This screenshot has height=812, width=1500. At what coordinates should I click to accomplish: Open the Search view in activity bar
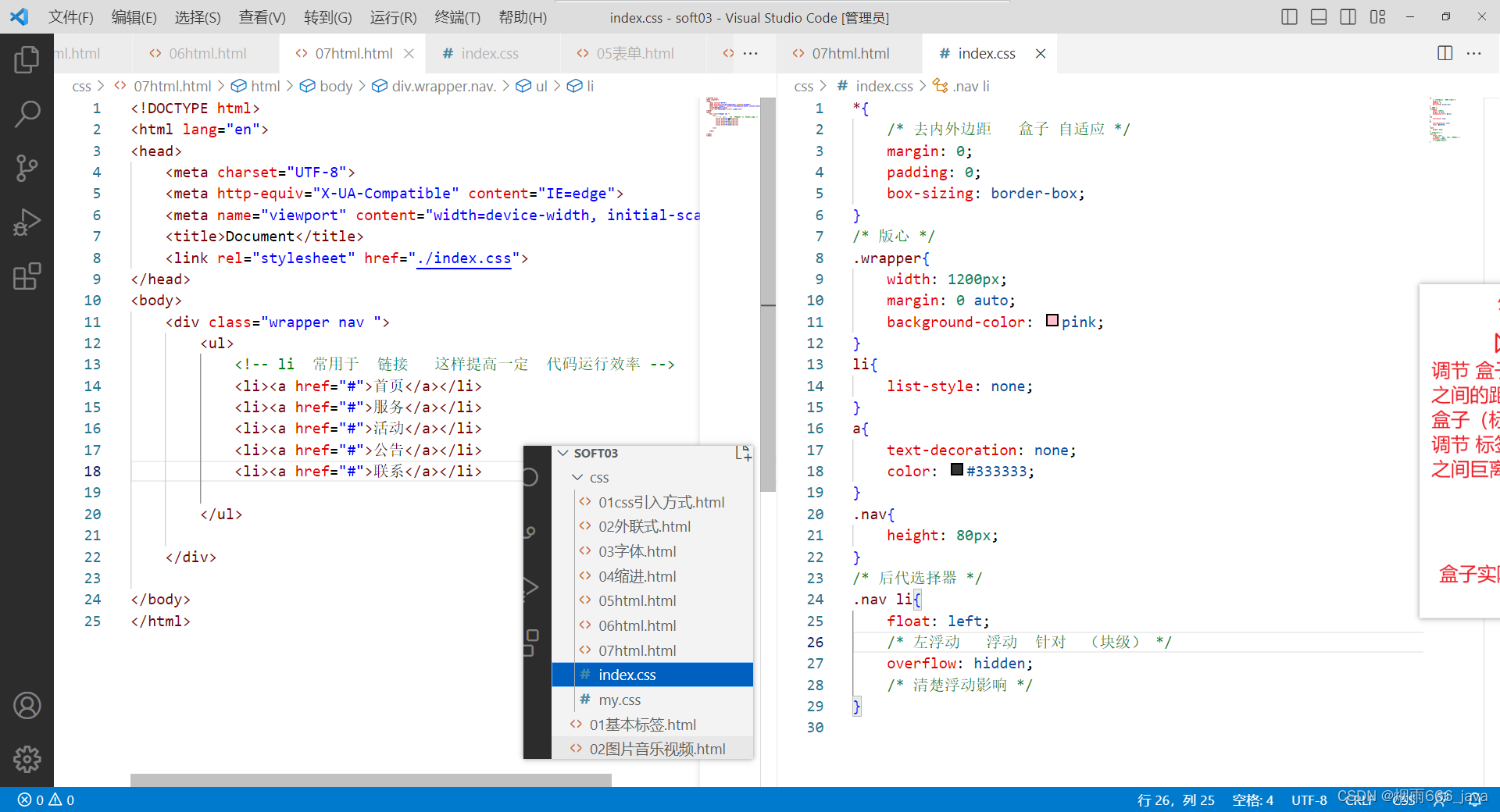pos(27,114)
